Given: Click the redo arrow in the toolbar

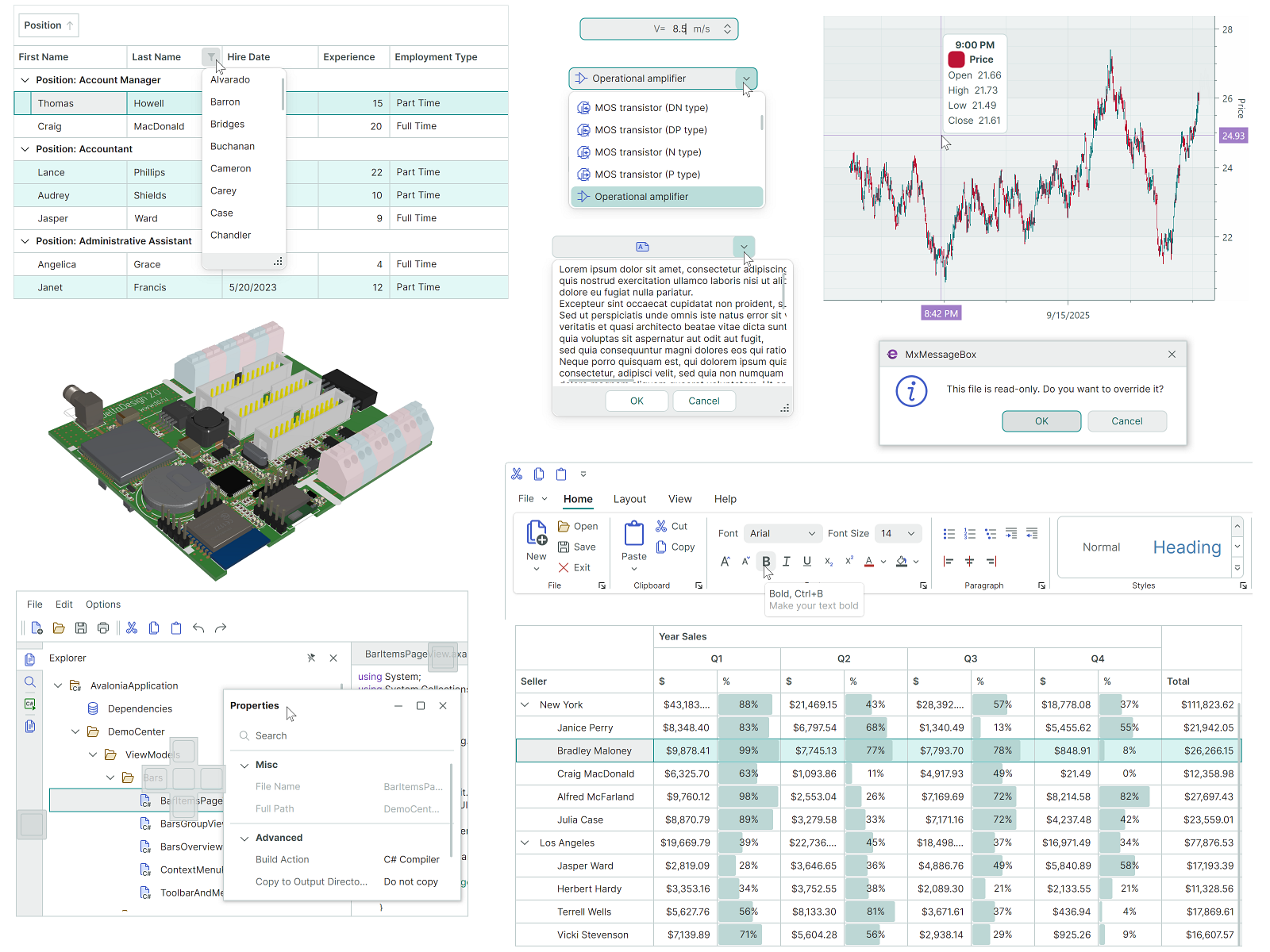Looking at the screenshot, I should pyautogui.click(x=221, y=628).
